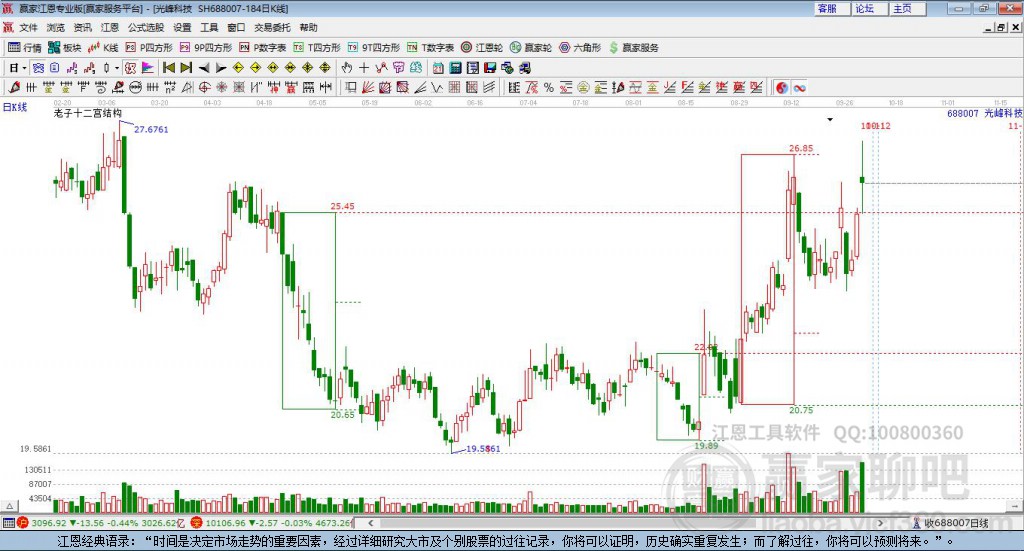Open the calculator tool
The width and height of the screenshot is (1024, 551).
click(455, 68)
